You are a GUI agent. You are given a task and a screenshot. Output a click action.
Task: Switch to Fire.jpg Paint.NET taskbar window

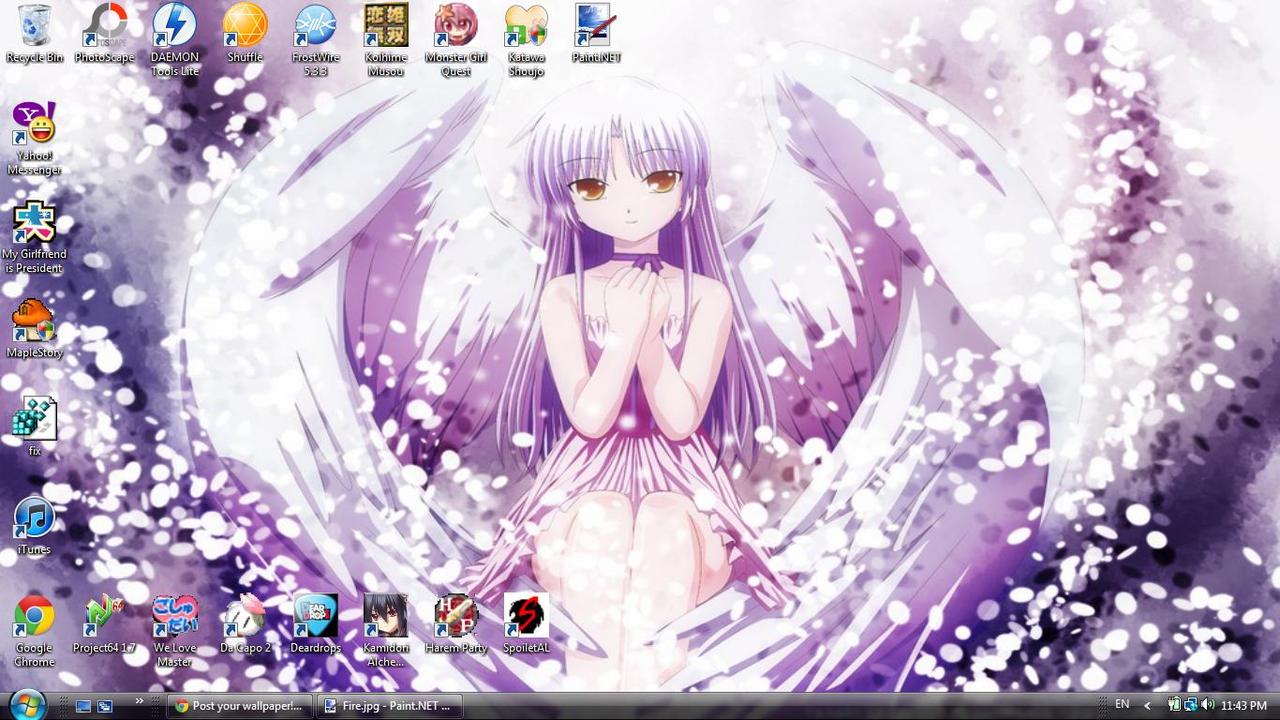click(x=390, y=705)
